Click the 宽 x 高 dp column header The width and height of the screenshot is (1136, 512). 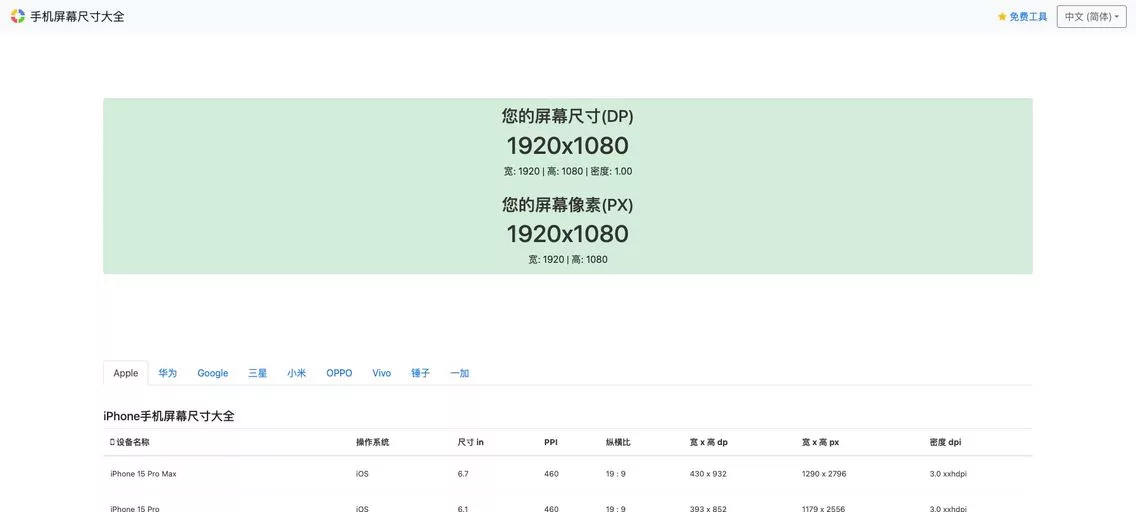709,442
